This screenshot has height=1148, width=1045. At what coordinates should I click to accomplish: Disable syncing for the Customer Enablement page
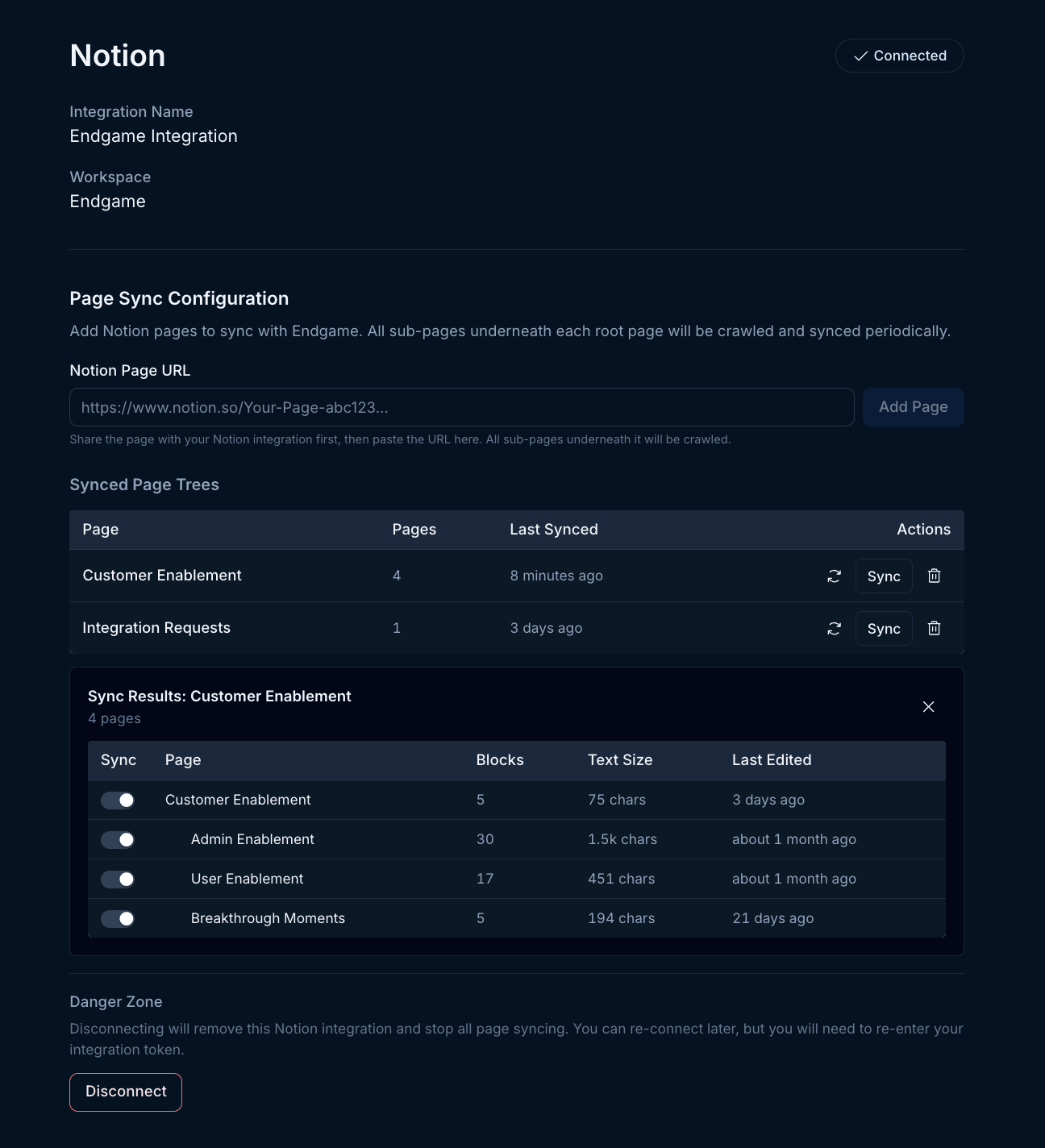tap(118, 800)
